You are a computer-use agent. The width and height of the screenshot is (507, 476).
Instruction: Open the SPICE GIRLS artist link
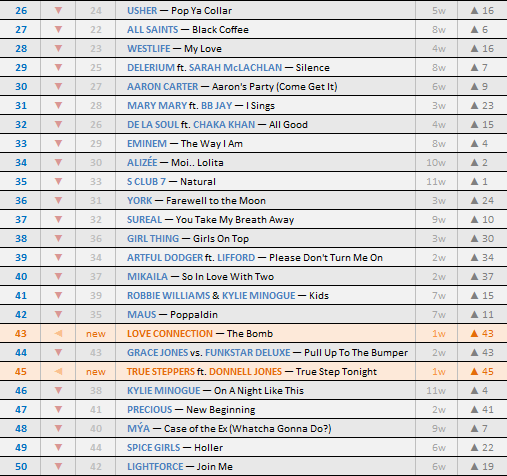pos(153,448)
